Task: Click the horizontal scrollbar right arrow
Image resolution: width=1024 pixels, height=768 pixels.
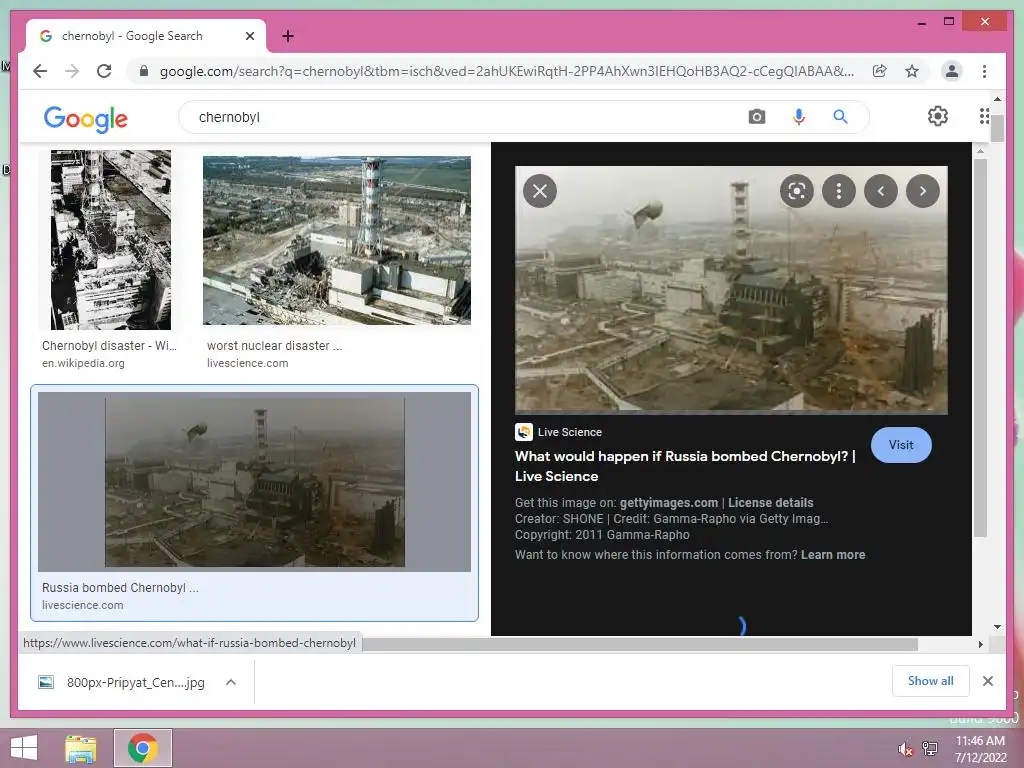Action: point(980,645)
